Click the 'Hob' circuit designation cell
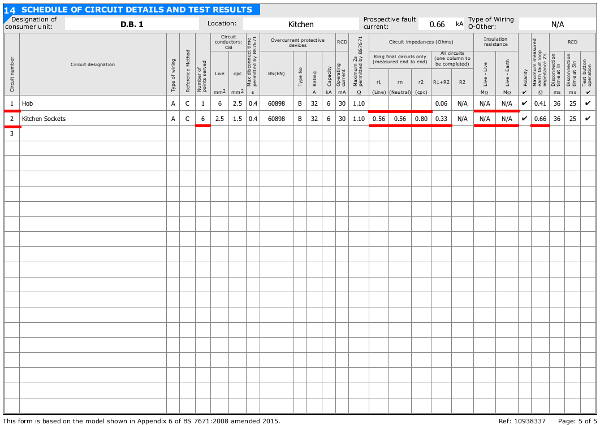This screenshot has height=425, width=600. [92, 103]
